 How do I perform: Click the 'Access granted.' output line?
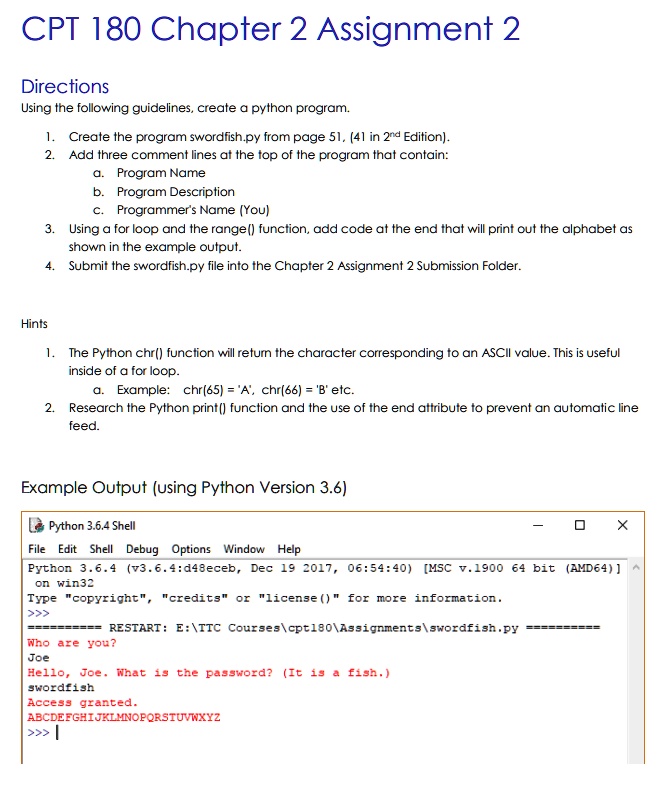click(x=83, y=702)
